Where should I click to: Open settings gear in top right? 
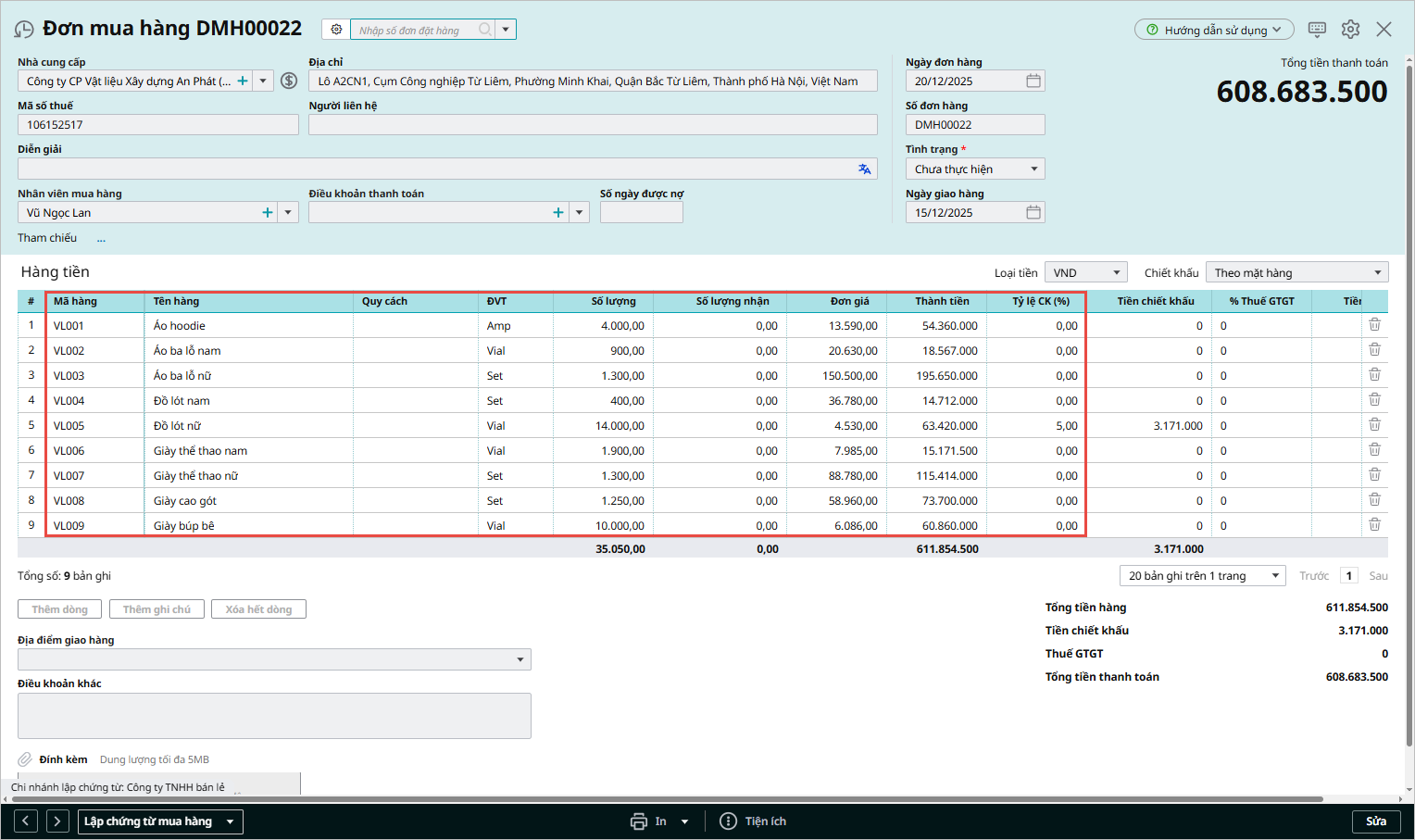1350,30
